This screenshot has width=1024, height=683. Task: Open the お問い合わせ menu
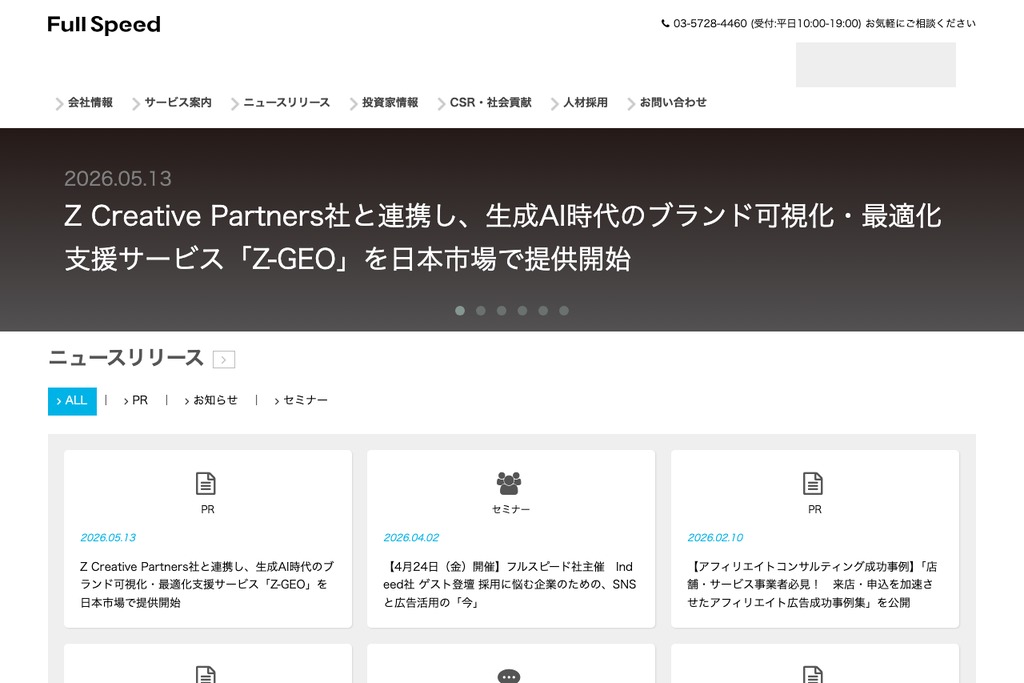(x=673, y=103)
